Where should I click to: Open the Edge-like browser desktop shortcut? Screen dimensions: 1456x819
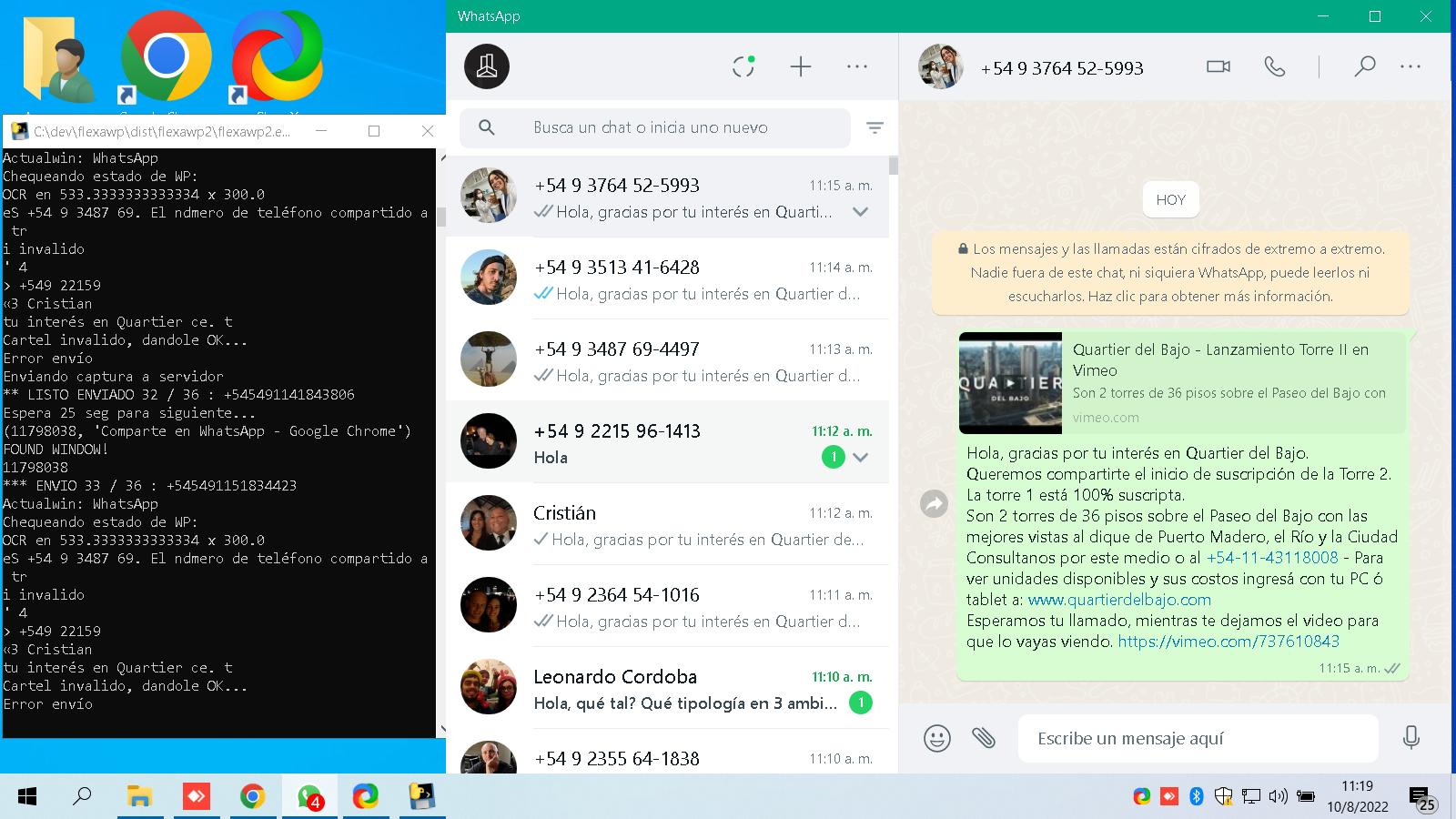coord(277,56)
